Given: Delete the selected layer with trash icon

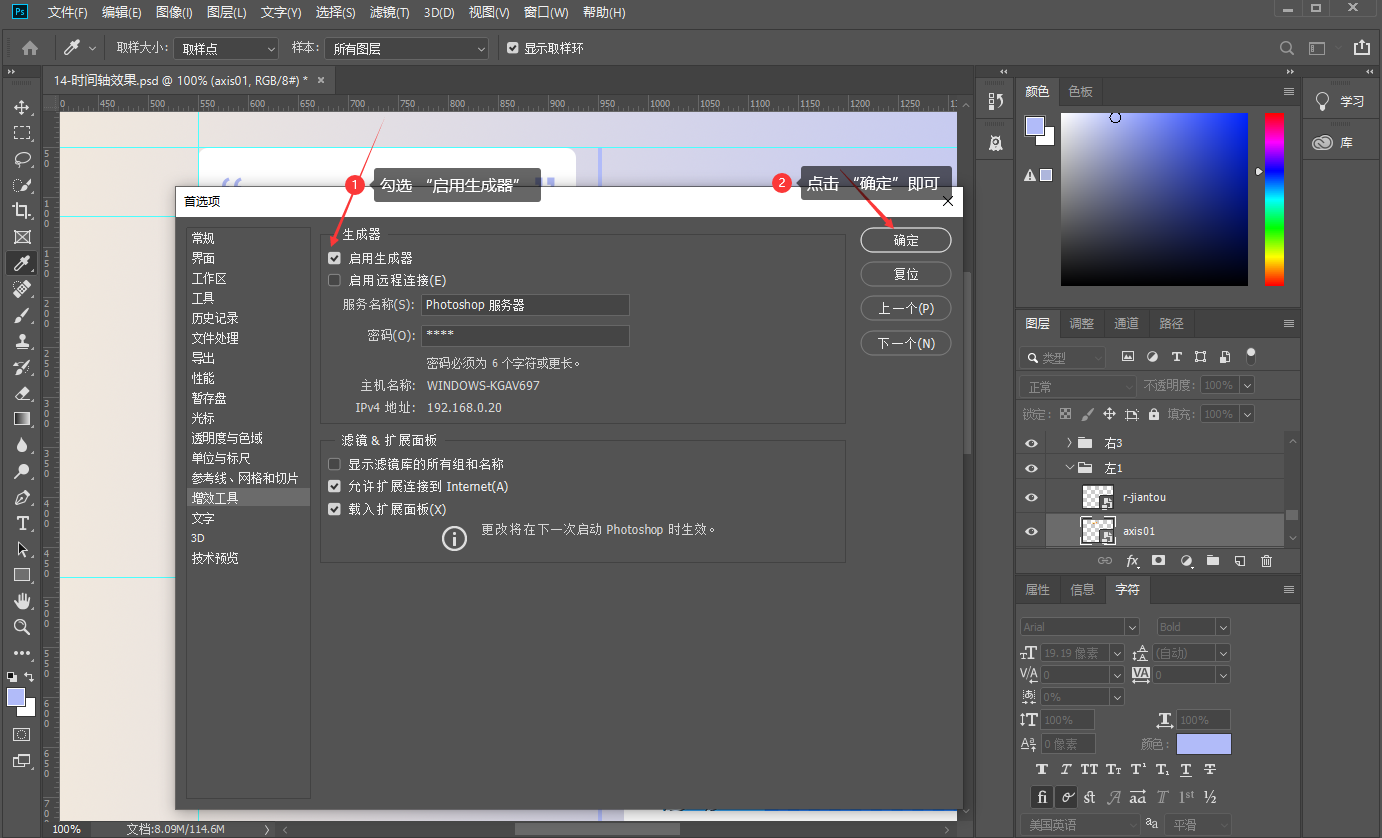Looking at the screenshot, I should pyautogui.click(x=1266, y=561).
